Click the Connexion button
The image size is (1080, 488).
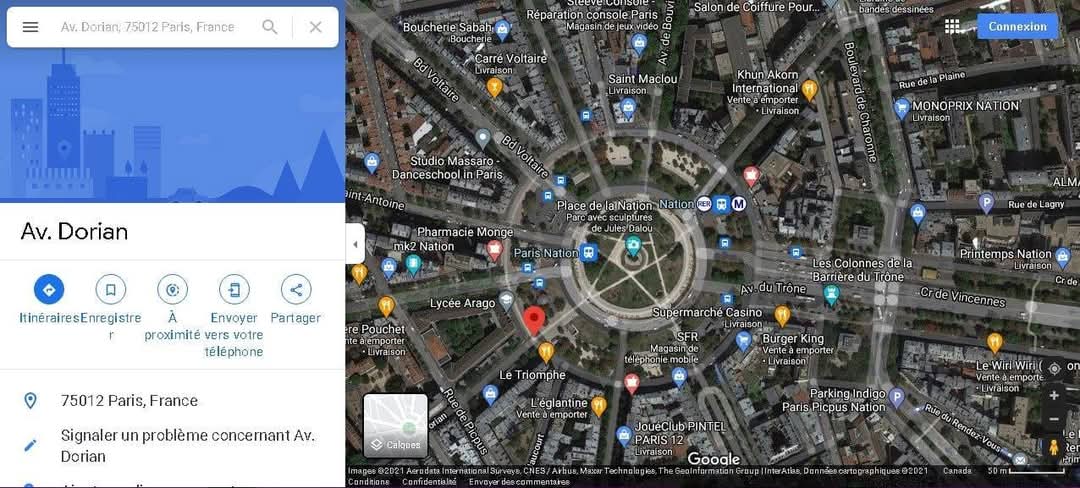point(1017,26)
